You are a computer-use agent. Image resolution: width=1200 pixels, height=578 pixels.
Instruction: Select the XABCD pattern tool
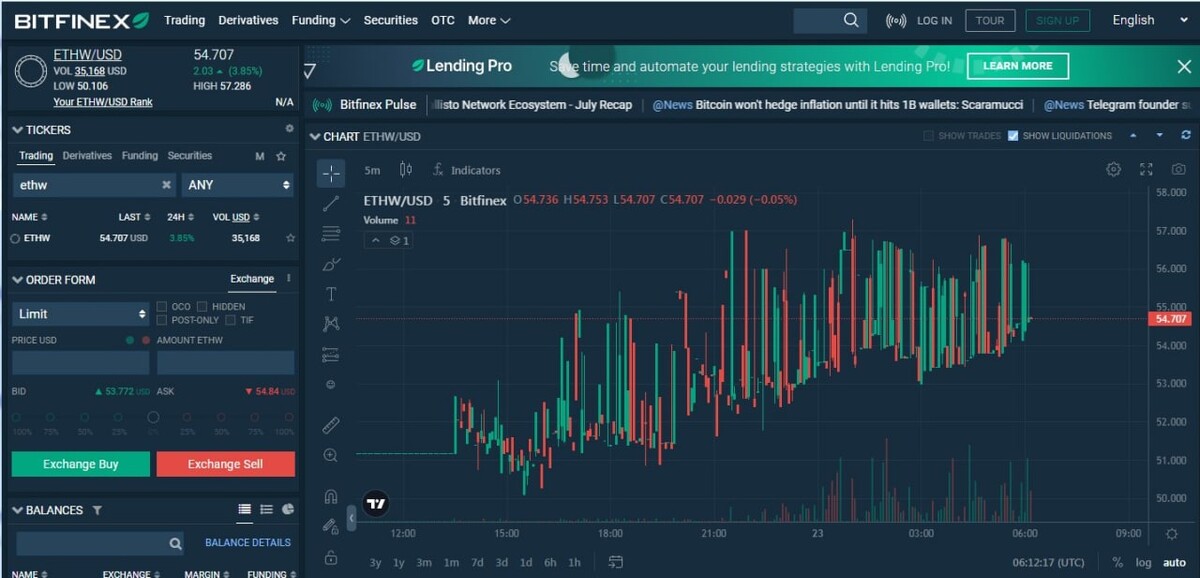point(330,323)
